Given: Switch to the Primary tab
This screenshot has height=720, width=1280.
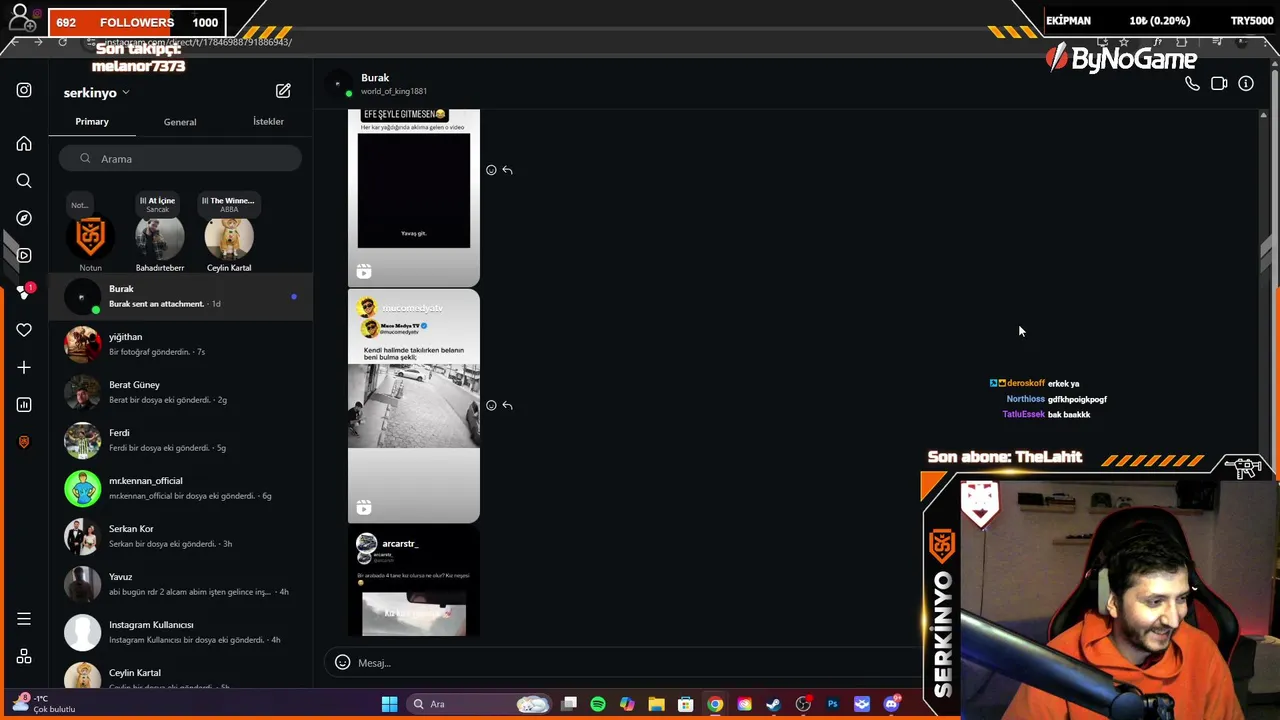Looking at the screenshot, I should [92, 122].
